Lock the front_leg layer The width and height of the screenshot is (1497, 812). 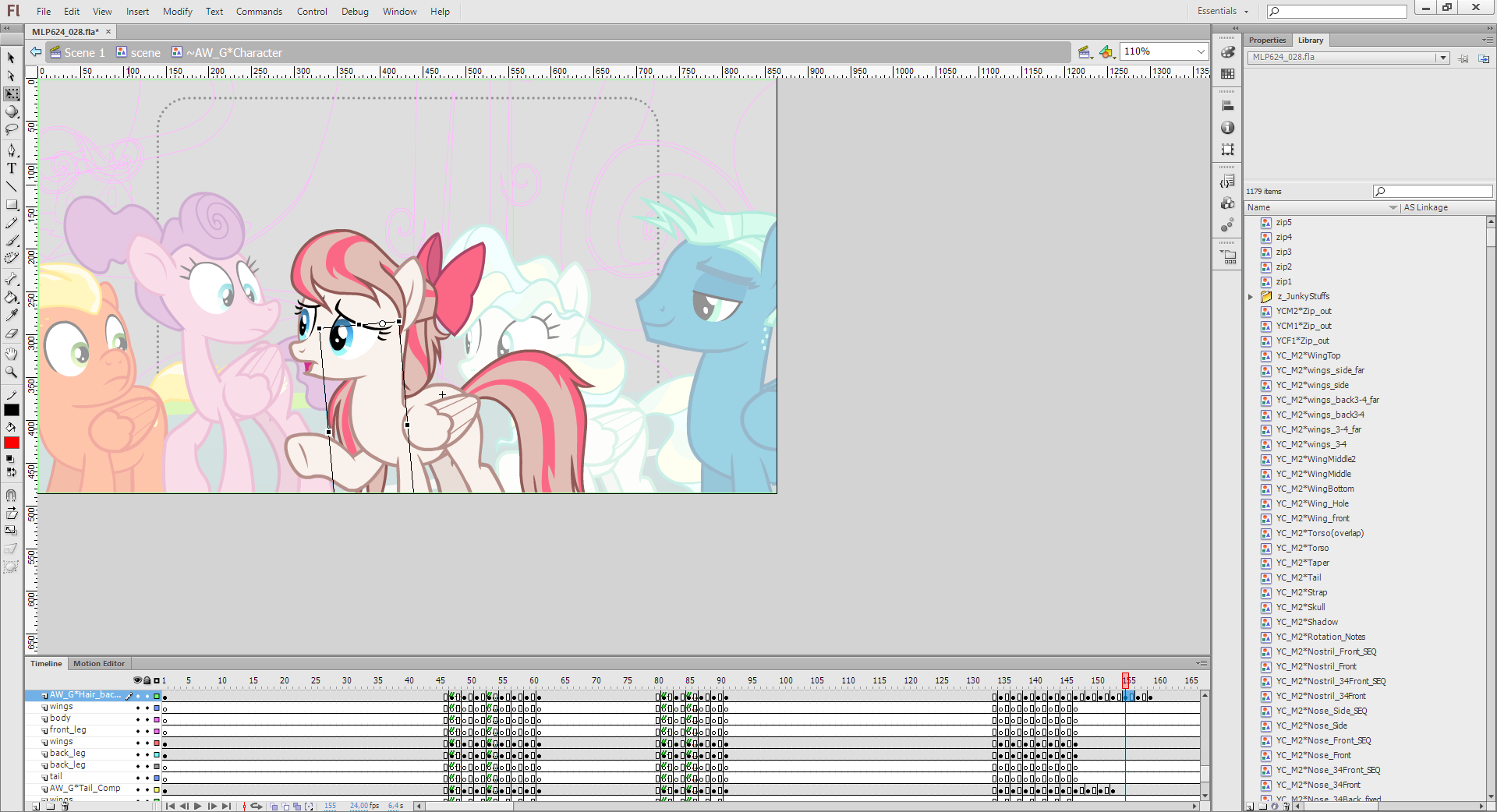pyautogui.click(x=147, y=731)
